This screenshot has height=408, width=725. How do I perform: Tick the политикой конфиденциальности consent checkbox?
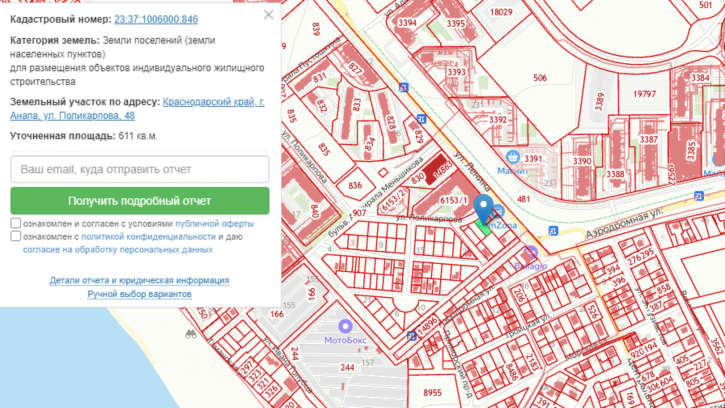[16, 237]
